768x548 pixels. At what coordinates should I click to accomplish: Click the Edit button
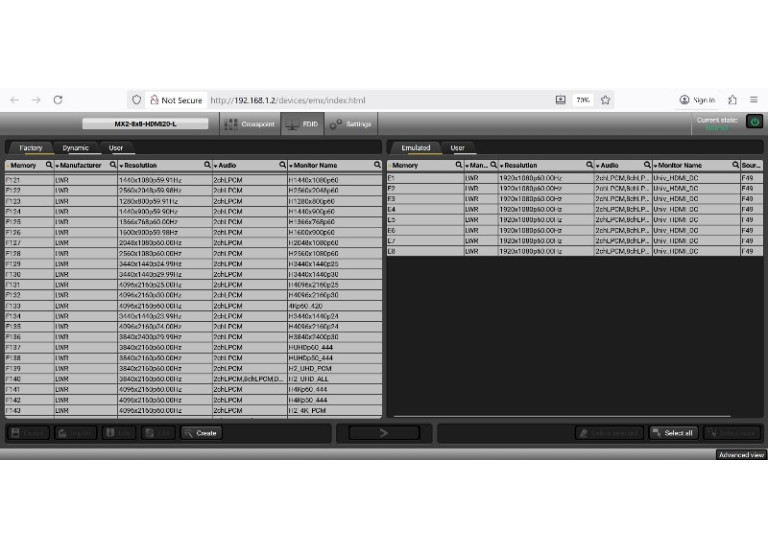(158, 433)
